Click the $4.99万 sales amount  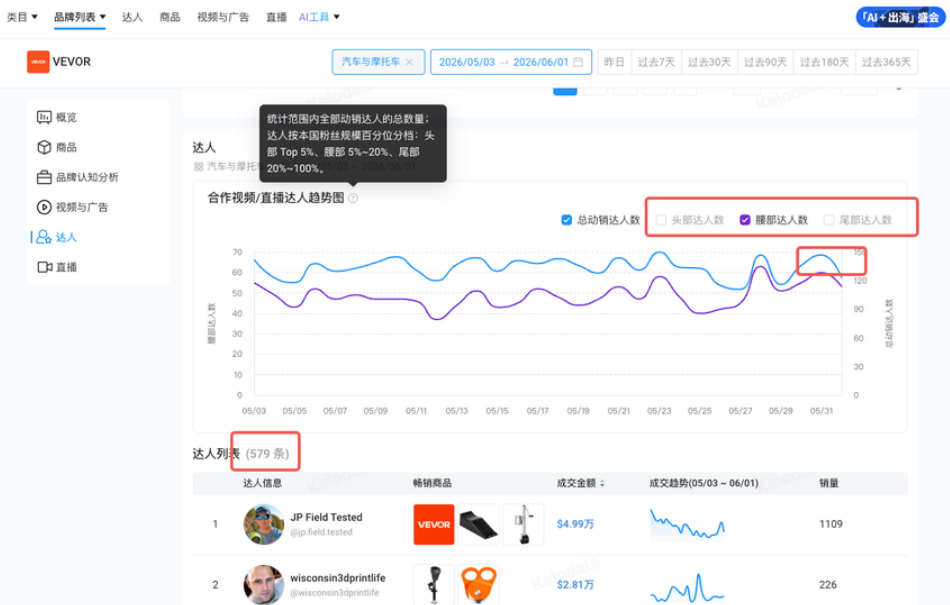(575, 524)
